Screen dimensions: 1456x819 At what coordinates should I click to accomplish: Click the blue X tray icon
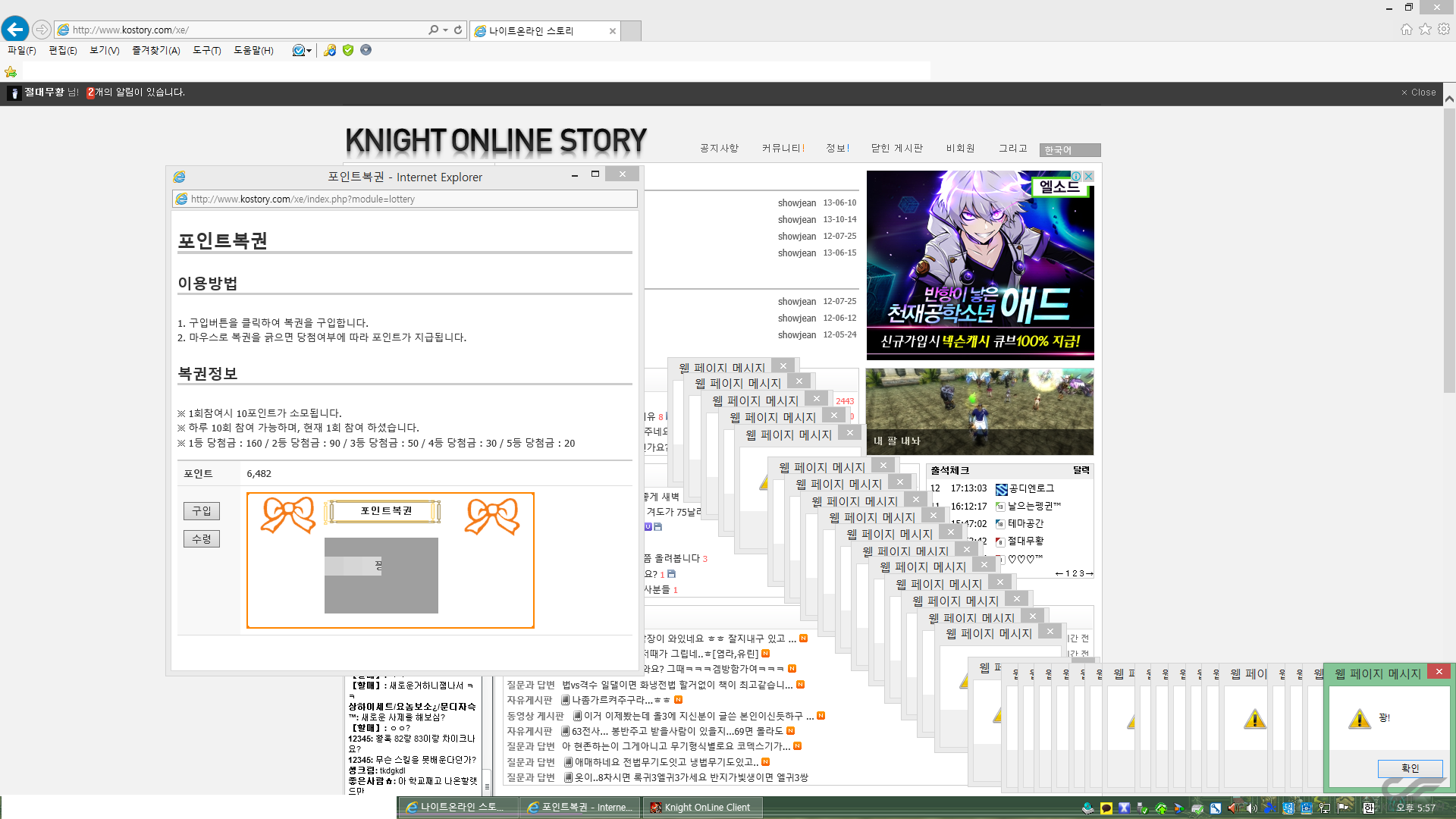coord(1125,808)
